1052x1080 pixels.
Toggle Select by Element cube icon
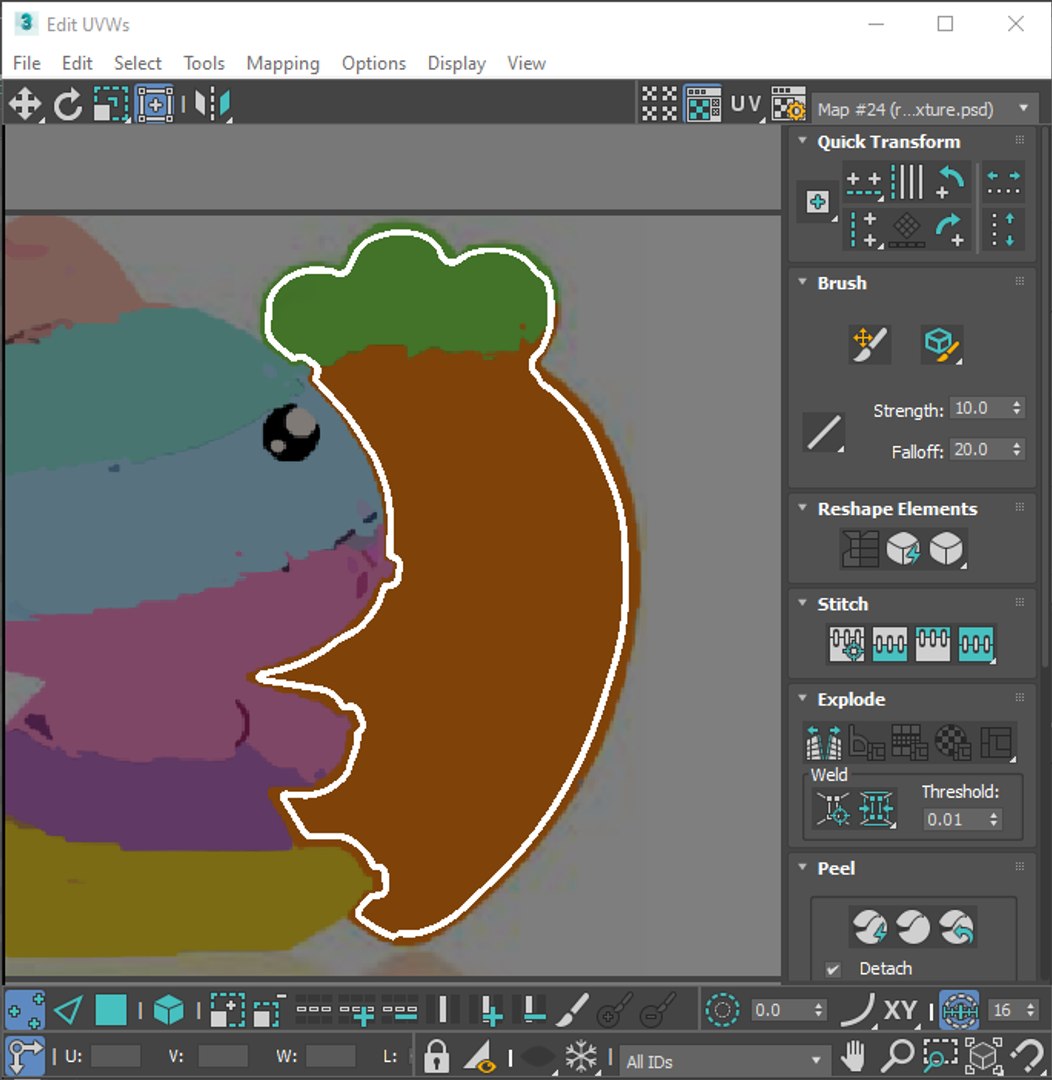pos(169,1010)
